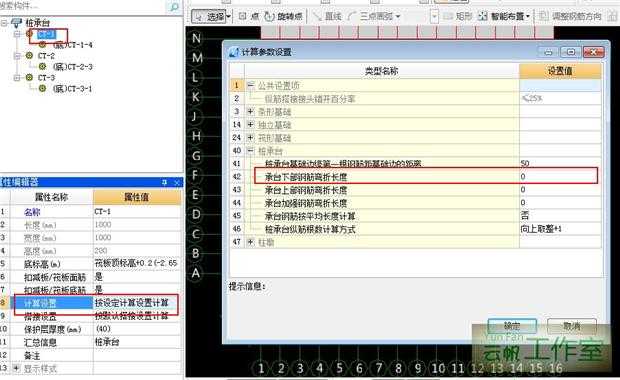Image resolution: width=620 pixels, height=380 pixels.
Task: Expand the 显示样式 property row
Action: click(16, 369)
